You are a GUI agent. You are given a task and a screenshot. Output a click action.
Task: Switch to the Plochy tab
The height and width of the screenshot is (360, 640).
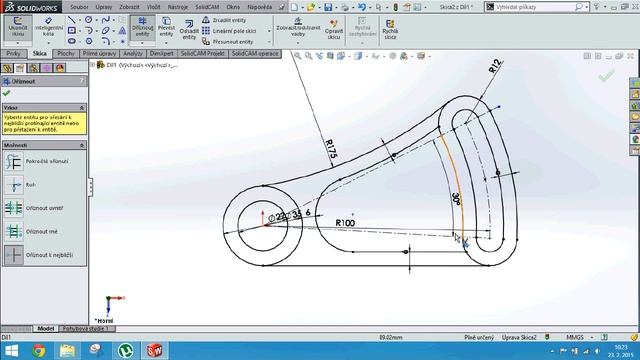tap(66, 53)
